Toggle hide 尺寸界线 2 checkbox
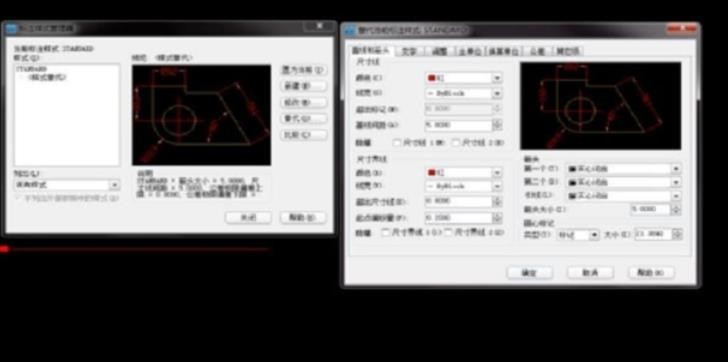Viewport: 728px width, 362px height. click(448, 232)
